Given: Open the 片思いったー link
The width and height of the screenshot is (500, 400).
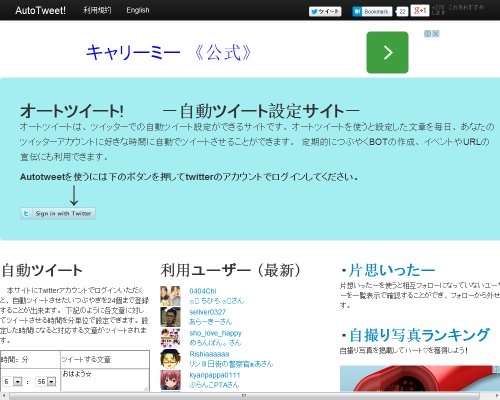Looking at the screenshot, I should tap(392, 270).
